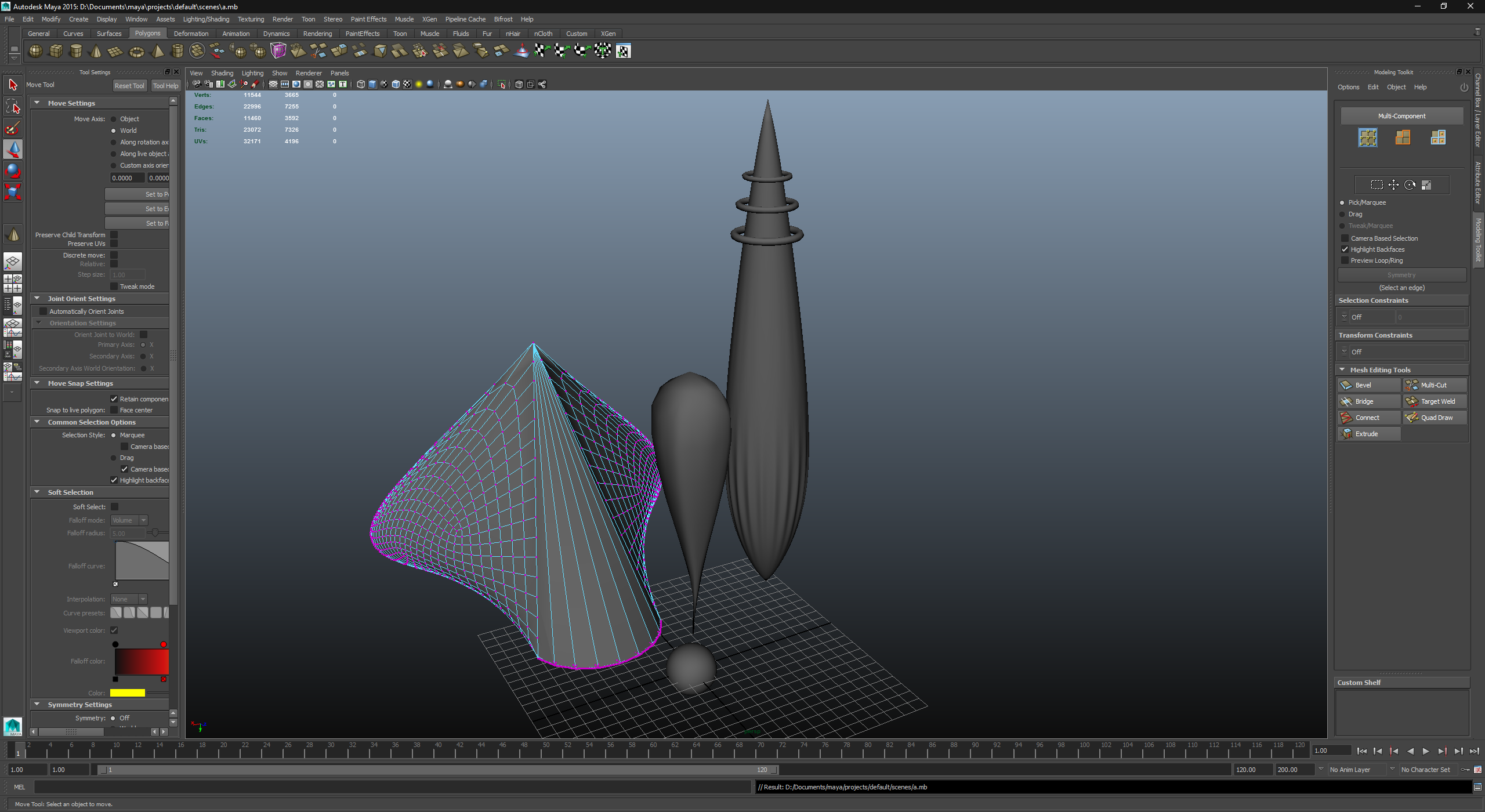Select face component mode in Modeling Toolkit

point(1438,137)
